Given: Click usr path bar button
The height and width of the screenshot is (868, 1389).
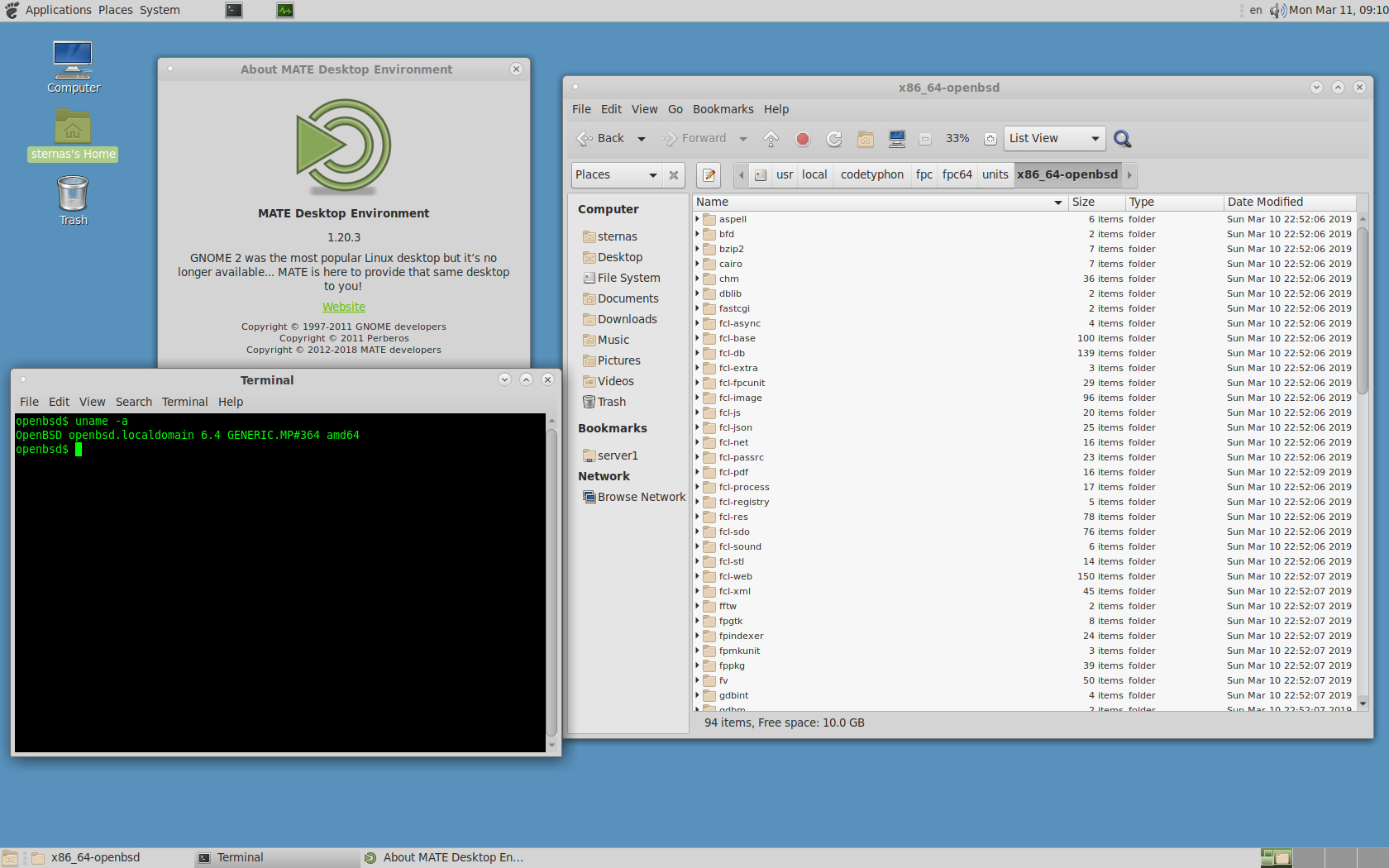Looking at the screenshot, I should (x=784, y=174).
